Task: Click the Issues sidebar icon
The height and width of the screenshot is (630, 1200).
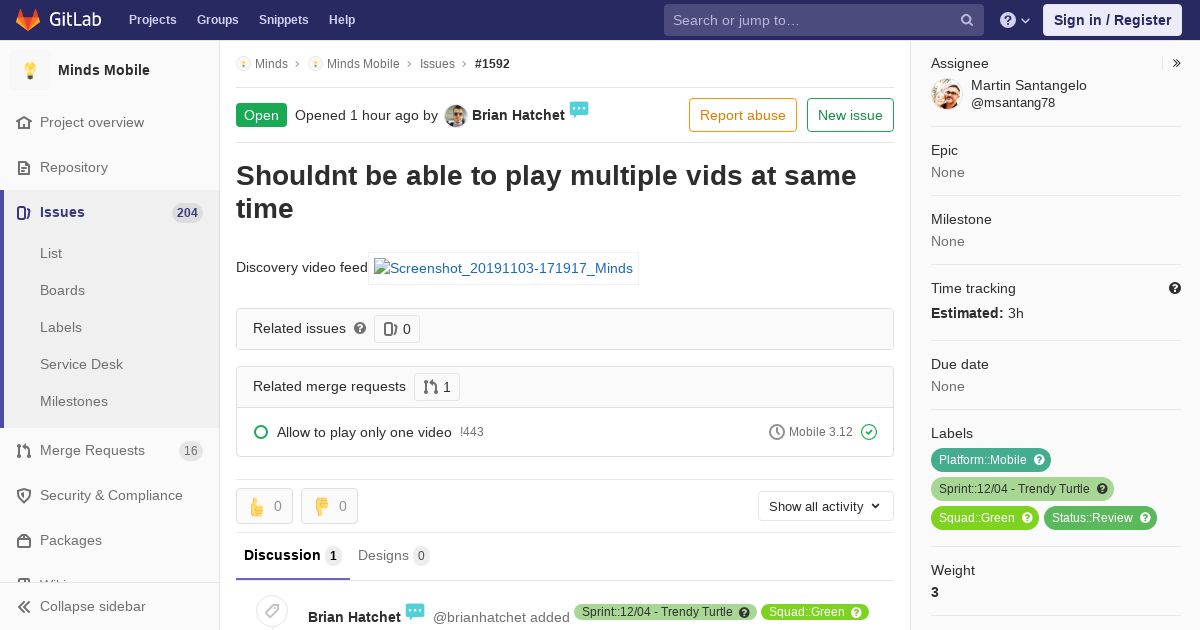Action: click(24, 212)
